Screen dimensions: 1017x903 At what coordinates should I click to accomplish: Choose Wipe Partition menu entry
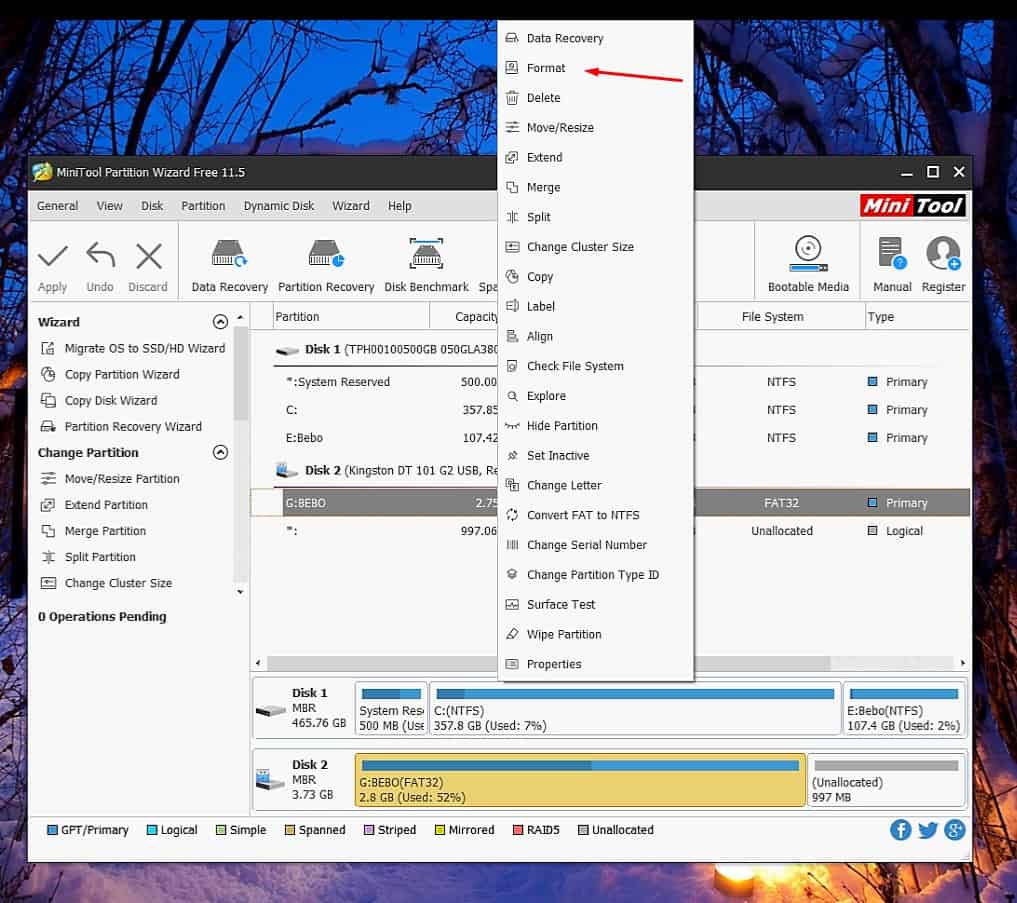click(595, 634)
